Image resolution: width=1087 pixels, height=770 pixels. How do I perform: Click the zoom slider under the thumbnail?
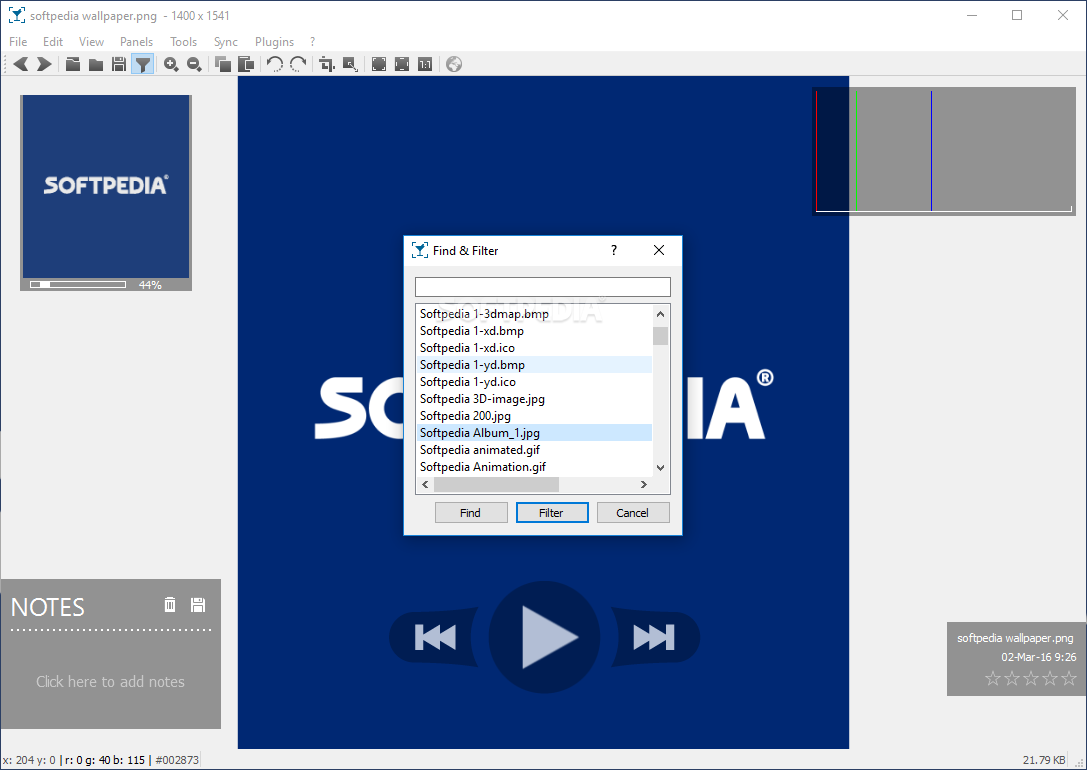(78, 284)
